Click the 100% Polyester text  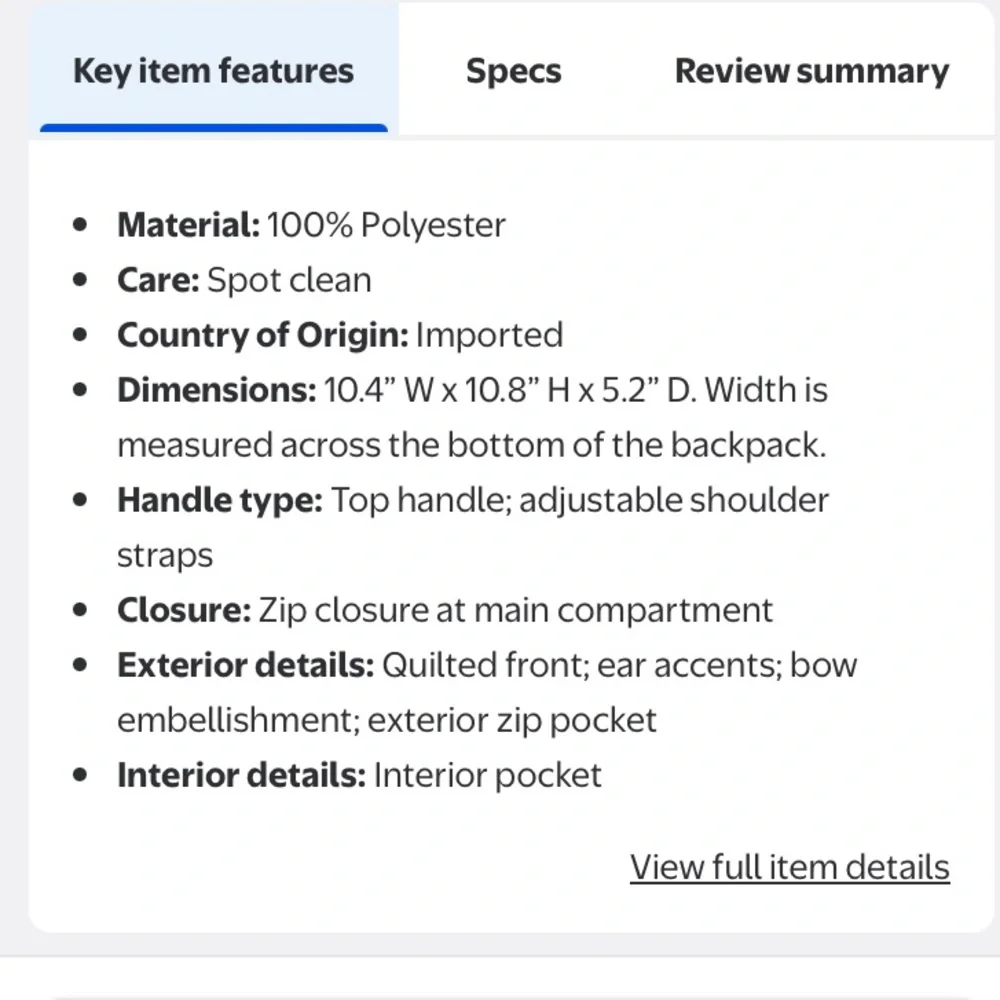coord(386,225)
